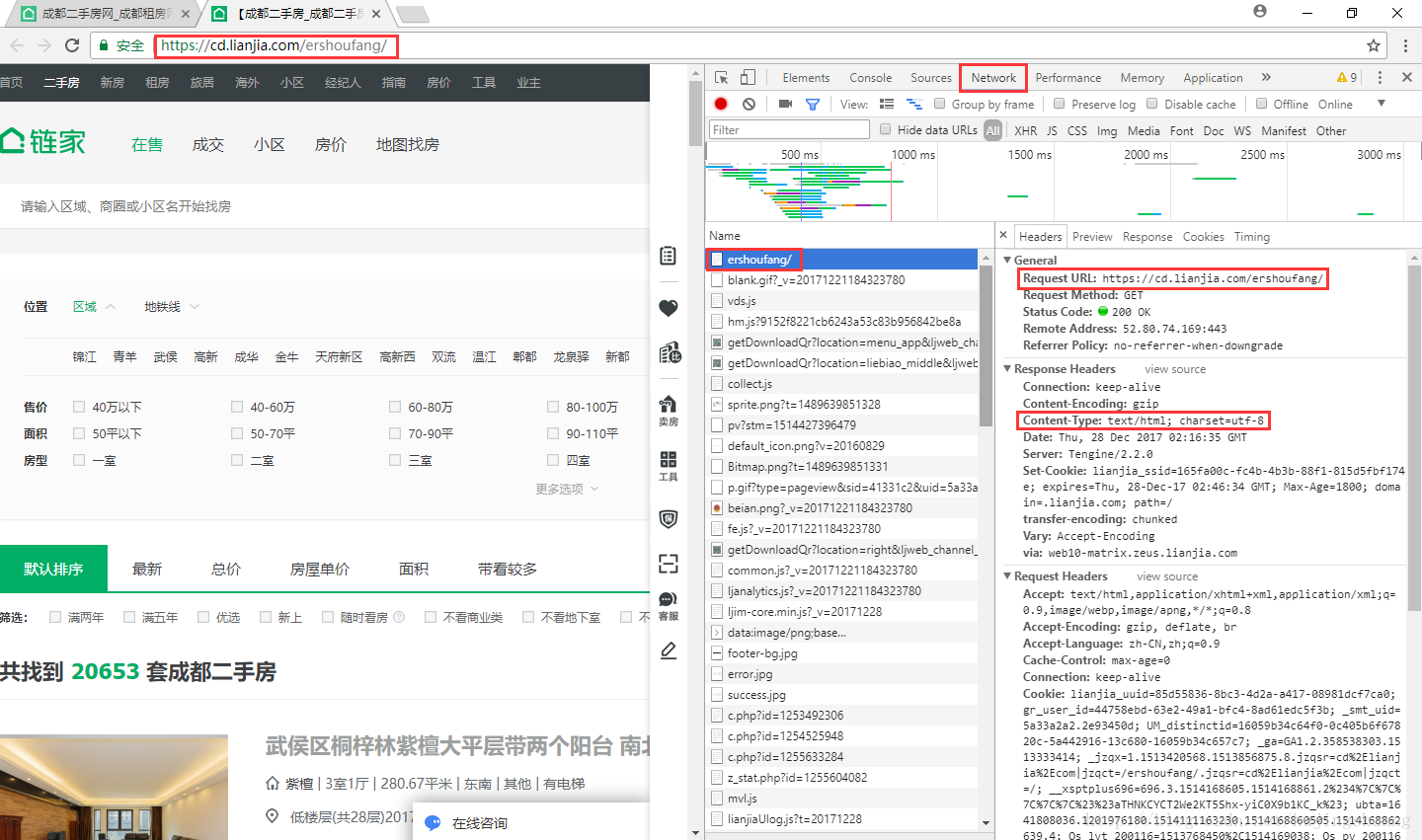Open the Network DevTools tab
Image resolution: width=1422 pixels, height=840 pixels.
993,78
